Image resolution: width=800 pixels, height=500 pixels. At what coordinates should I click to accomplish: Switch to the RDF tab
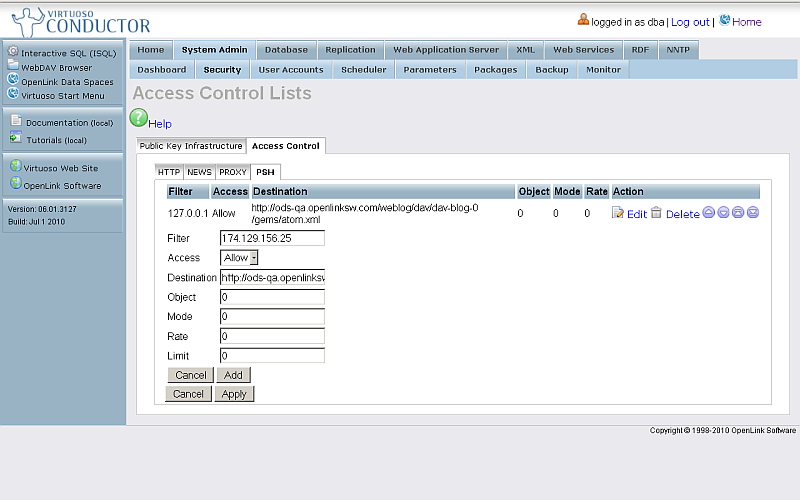(x=640, y=50)
